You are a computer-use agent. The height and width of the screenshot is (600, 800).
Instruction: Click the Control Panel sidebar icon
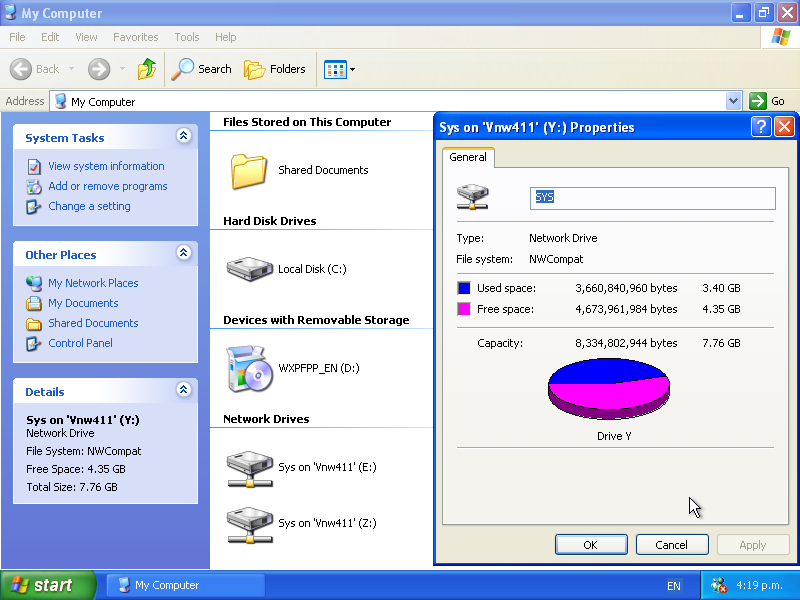pyautogui.click(x=34, y=343)
